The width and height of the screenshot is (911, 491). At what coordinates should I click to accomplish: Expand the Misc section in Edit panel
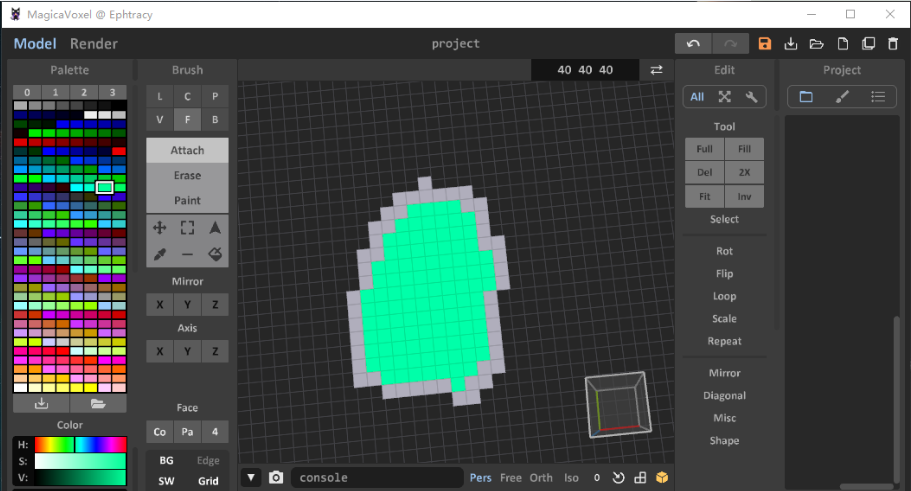724,418
